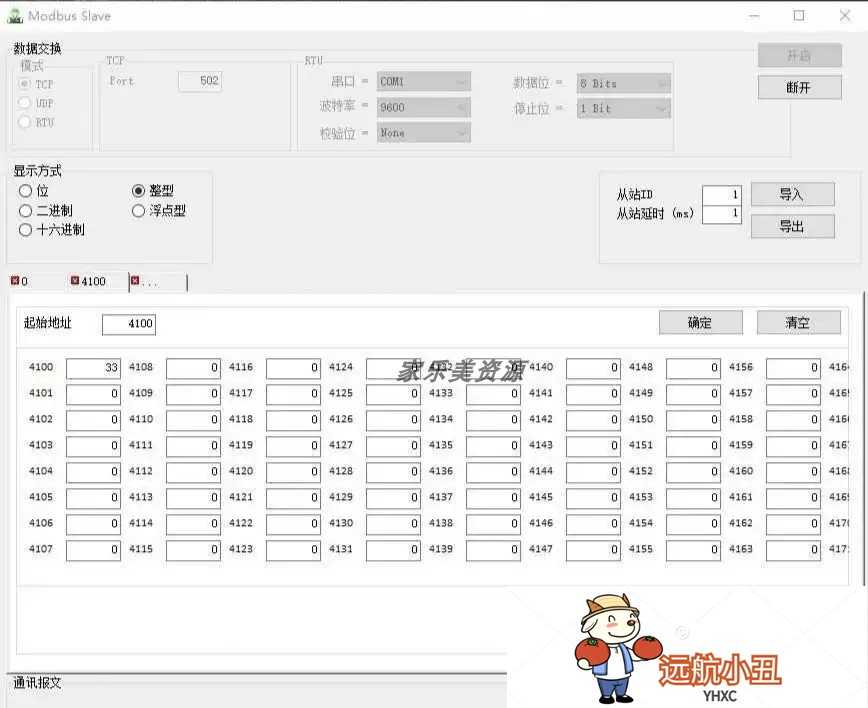Image resolution: width=868 pixels, height=708 pixels.
Task: Close tab 0 with its red X icon
Action: pos(15,281)
